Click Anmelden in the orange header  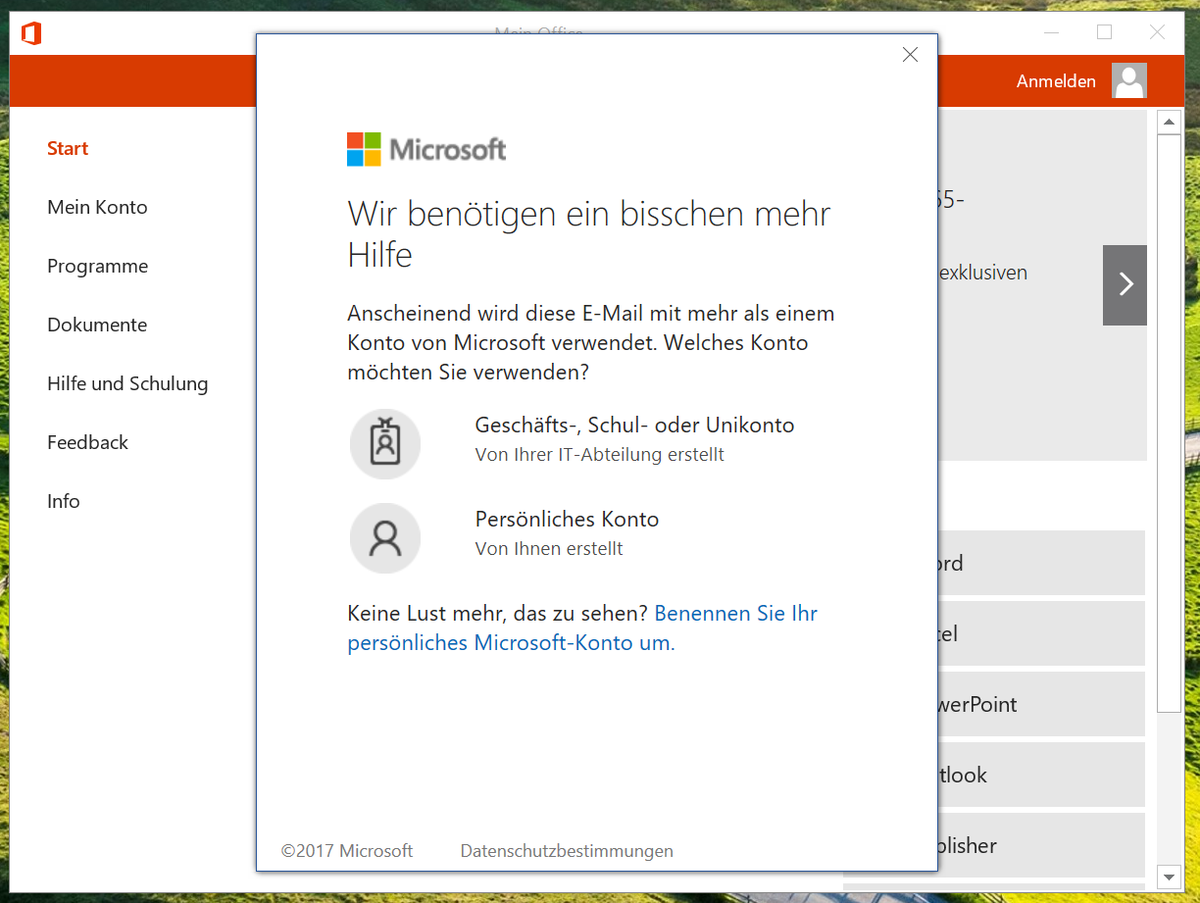(1056, 81)
